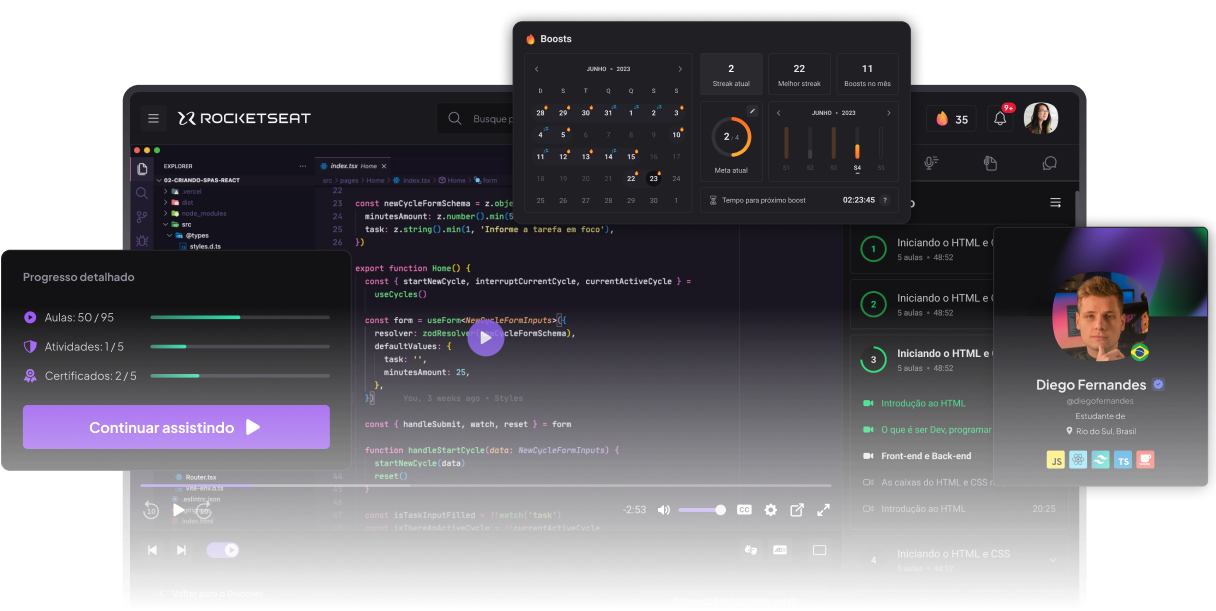Toggle the autoplay switch
The image size is (1216, 611).
(x=222, y=550)
